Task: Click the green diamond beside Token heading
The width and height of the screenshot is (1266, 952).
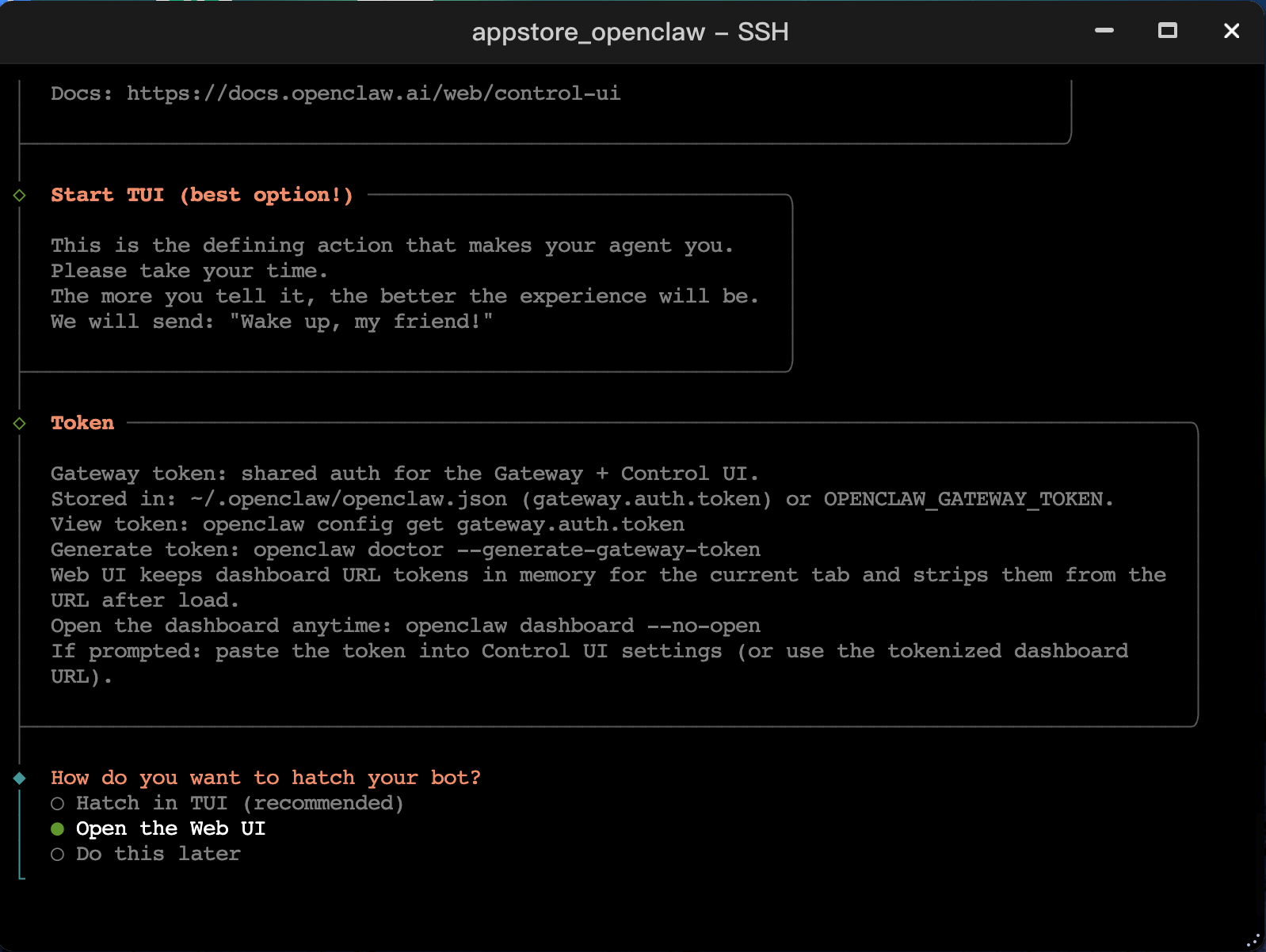Action: (x=20, y=424)
